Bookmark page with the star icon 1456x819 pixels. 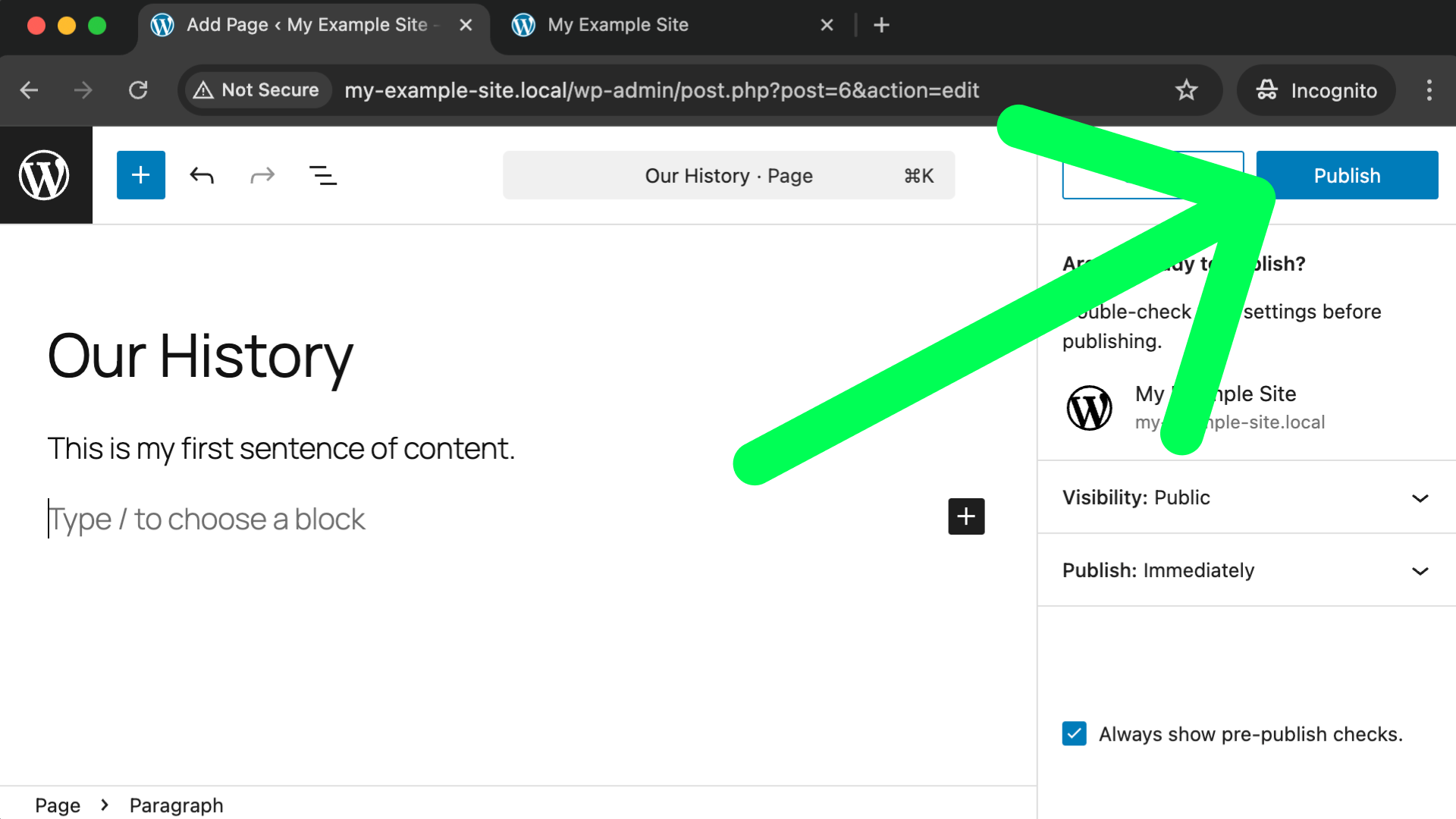pyautogui.click(x=1186, y=90)
